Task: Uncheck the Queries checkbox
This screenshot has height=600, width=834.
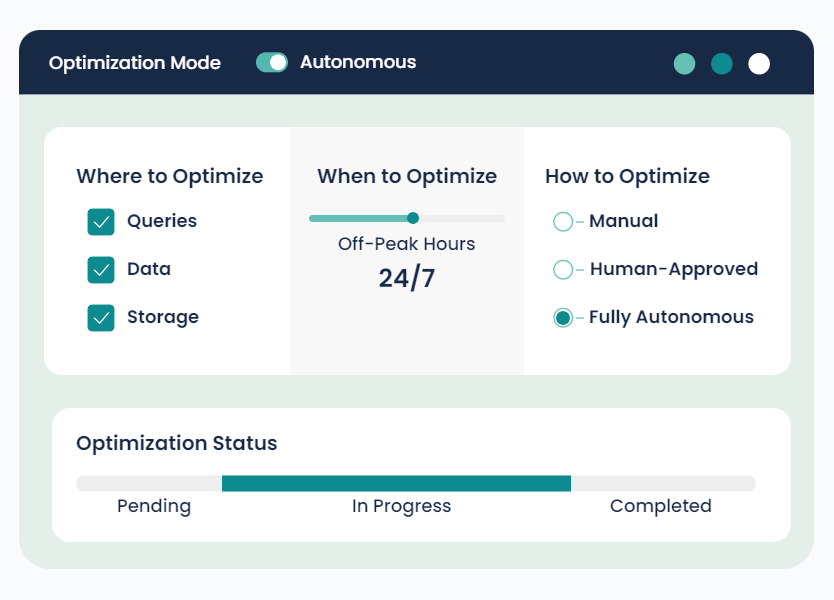Action: (101, 222)
